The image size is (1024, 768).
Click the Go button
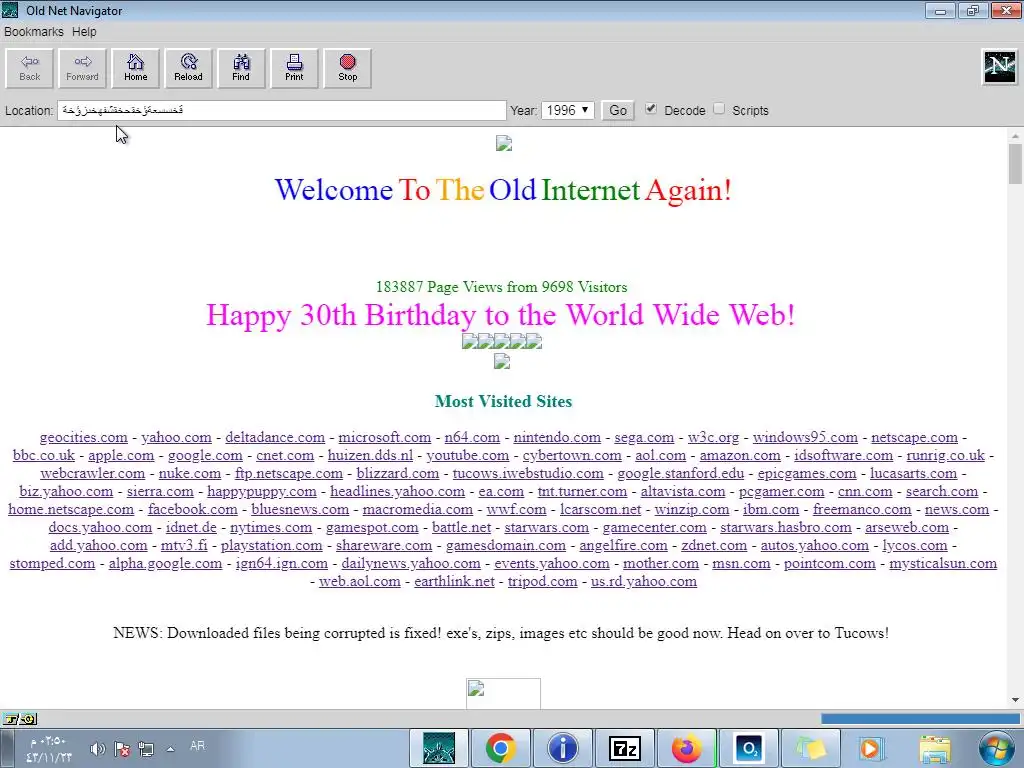pyautogui.click(x=618, y=110)
